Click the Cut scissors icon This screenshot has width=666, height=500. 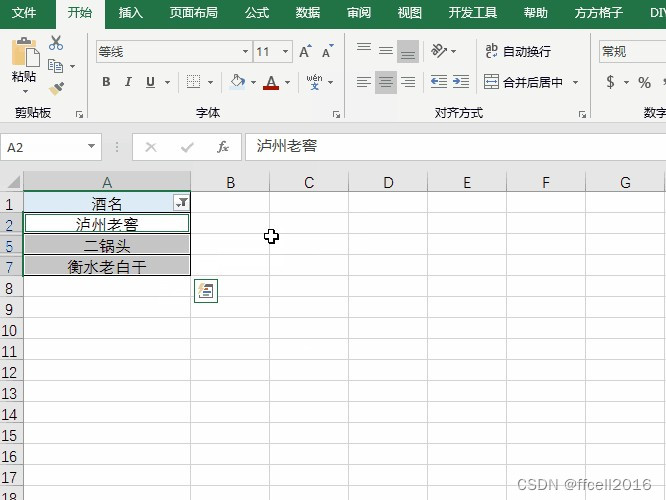56,42
